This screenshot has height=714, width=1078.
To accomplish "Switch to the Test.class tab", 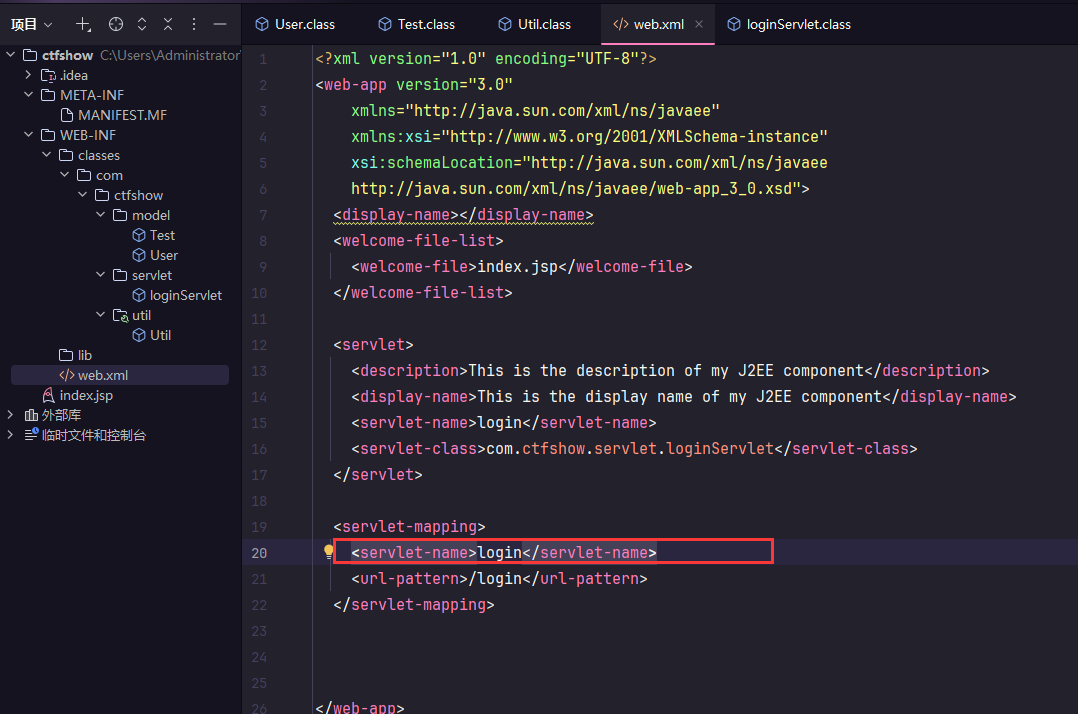I will point(417,24).
